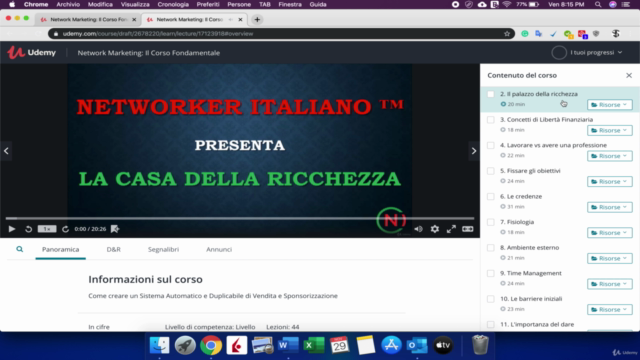640x360 pixels.
Task: Open Outlook from the Dock
Action: (417, 345)
